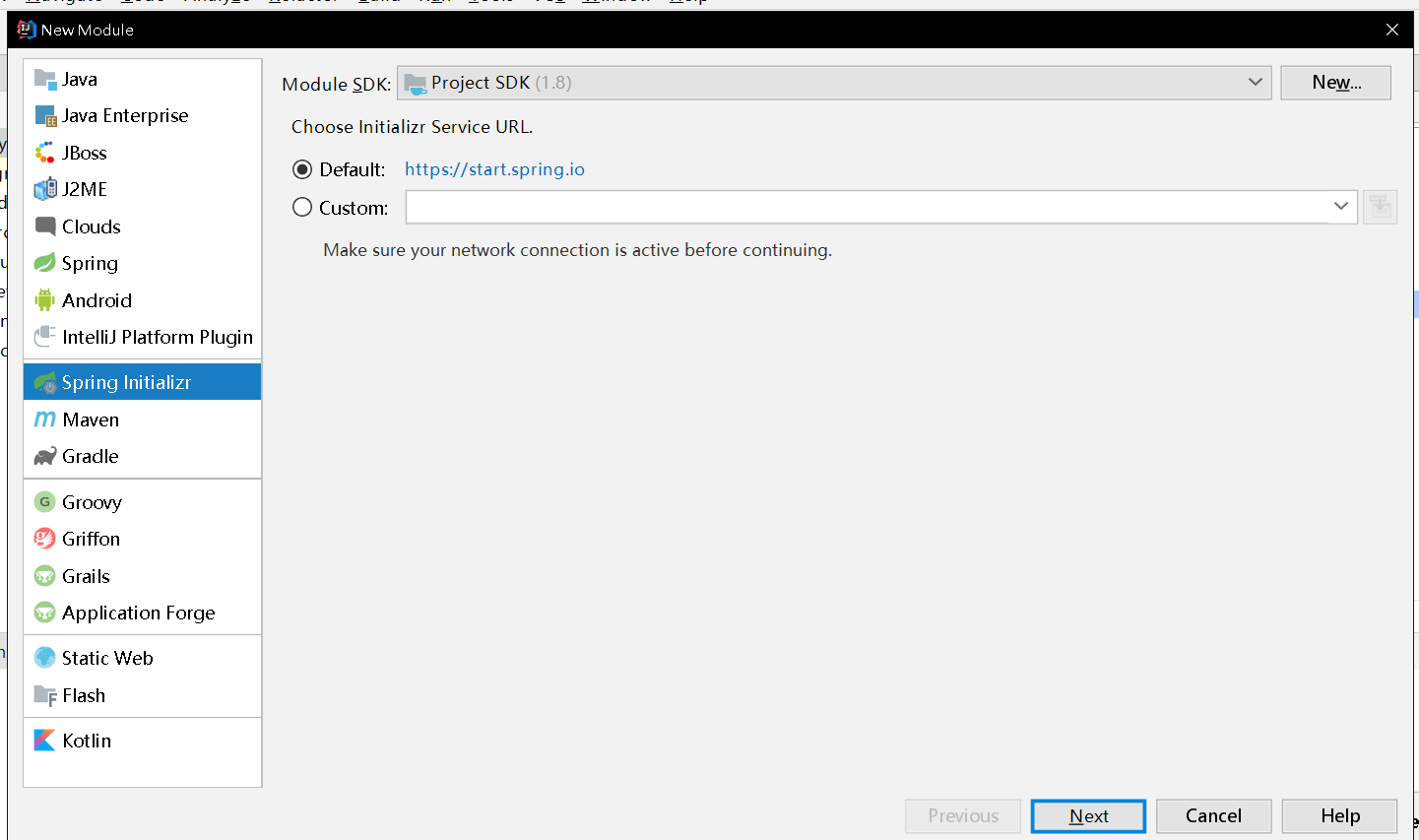Select the Default Initializr service URL
The image size is (1419, 840).
302,168
